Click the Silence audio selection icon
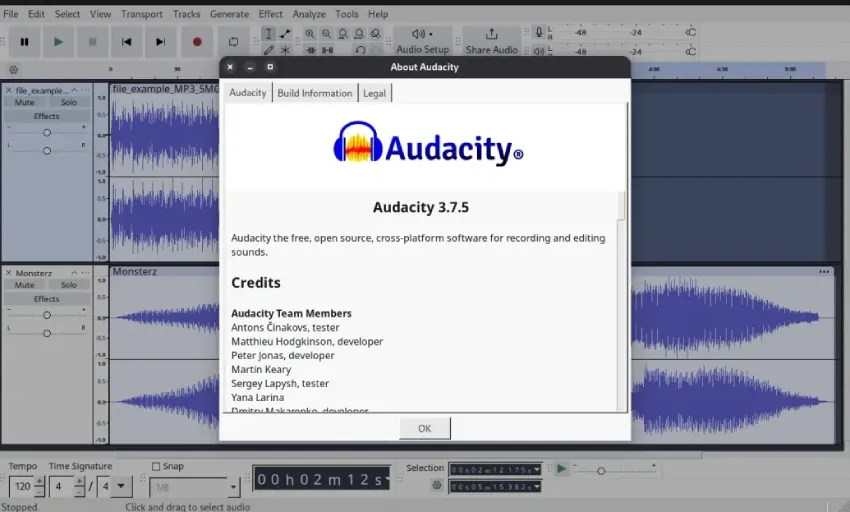Screen dimensions: 850x512 327,50
